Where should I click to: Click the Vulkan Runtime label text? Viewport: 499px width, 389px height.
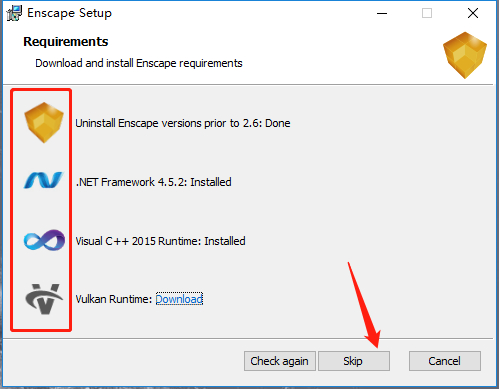click(x=114, y=299)
